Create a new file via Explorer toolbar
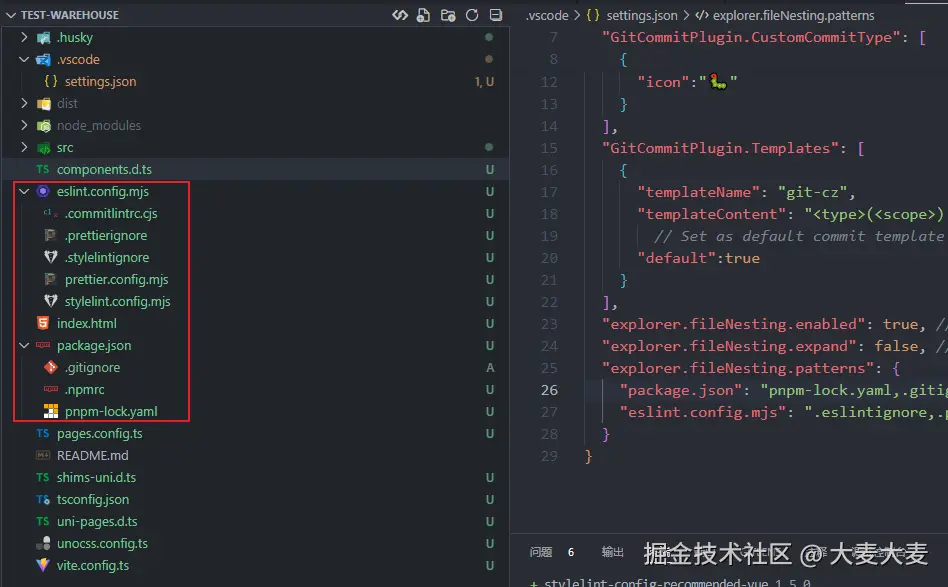 (x=424, y=15)
